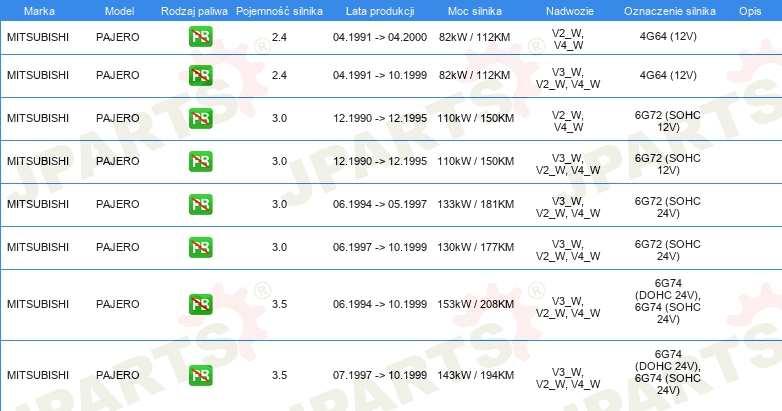Click 6G74 engine code in 153kW row
Image resolution: width=782 pixels, height=411 pixels.
[x=668, y=301]
